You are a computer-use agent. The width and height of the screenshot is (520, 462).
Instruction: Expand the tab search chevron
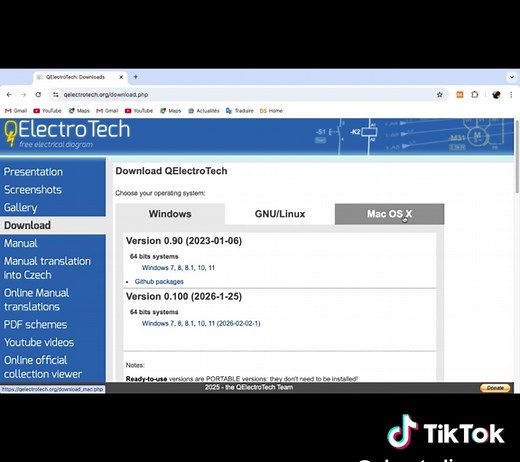[512, 77]
